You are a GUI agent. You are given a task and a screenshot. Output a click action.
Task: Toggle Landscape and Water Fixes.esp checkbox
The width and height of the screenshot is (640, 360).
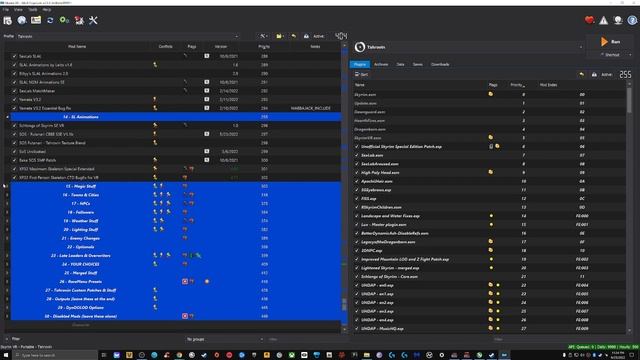357,216
